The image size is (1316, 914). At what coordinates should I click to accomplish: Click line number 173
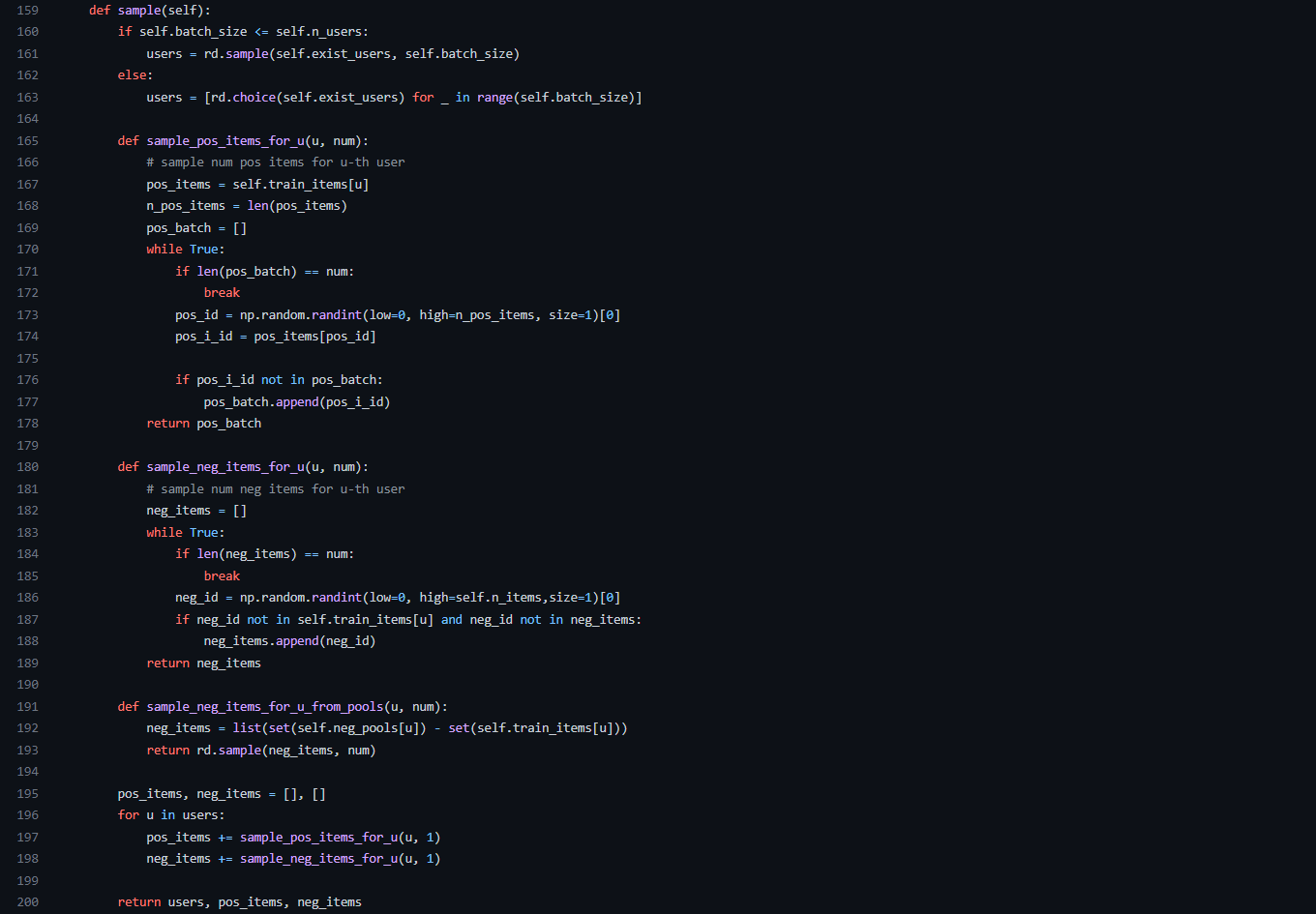(x=27, y=315)
